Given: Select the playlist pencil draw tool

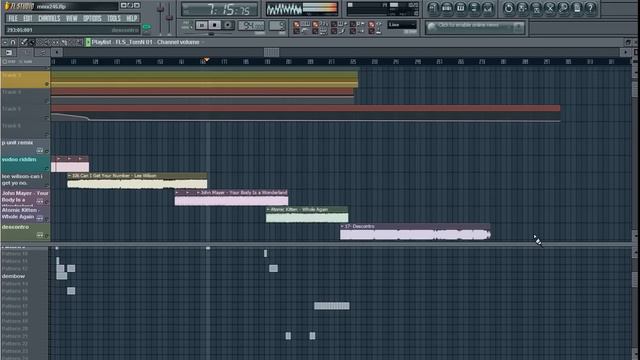Looking at the screenshot, I should pyautogui.click(x=24, y=42).
